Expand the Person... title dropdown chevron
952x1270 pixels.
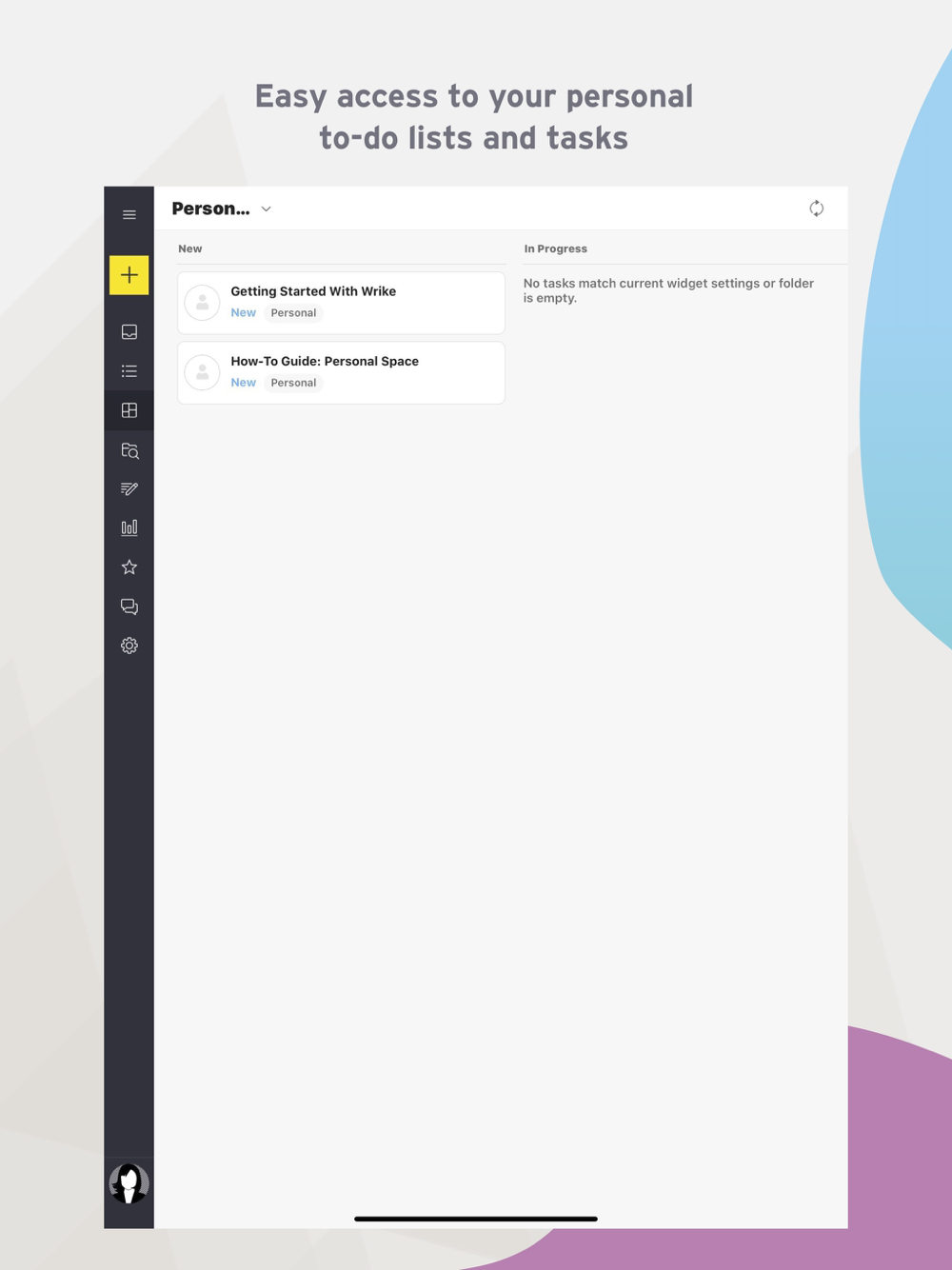[x=267, y=209]
